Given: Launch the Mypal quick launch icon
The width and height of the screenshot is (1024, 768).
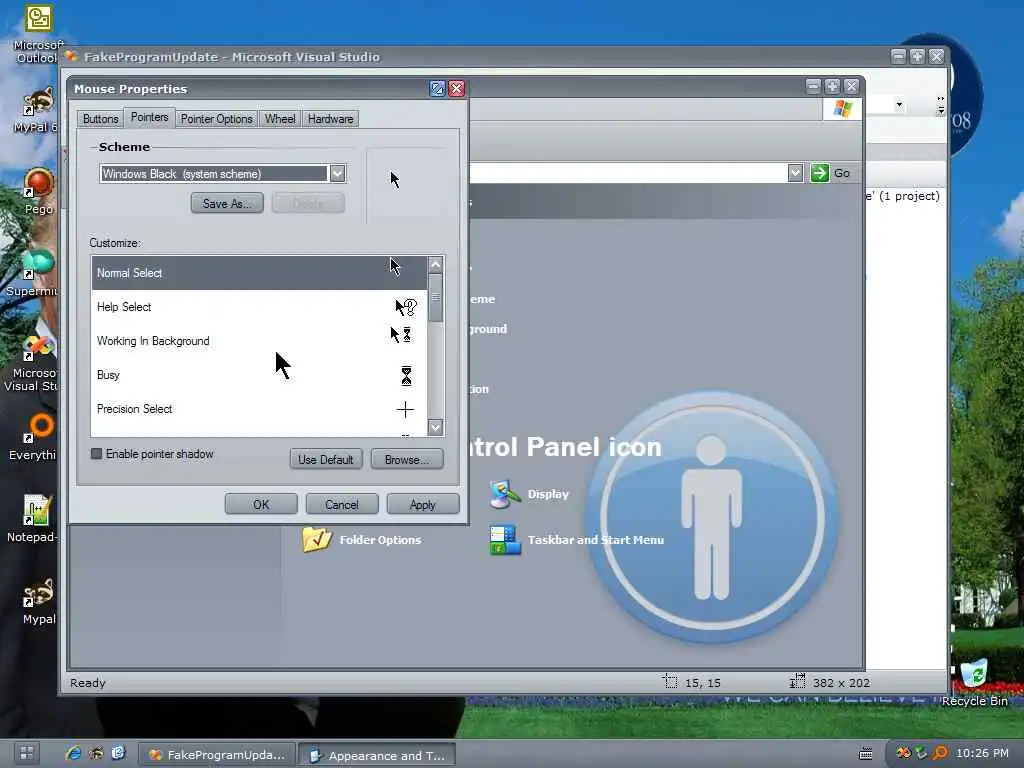Looking at the screenshot, I should click(x=96, y=753).
